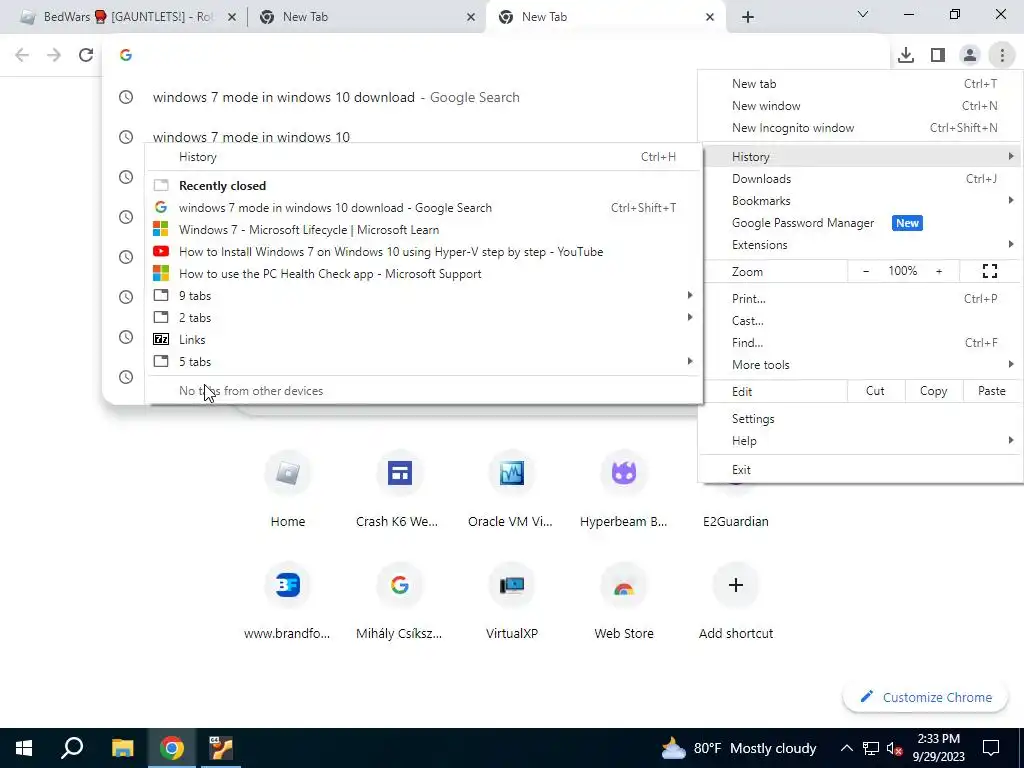Click the three-dot Chrome menu button
The image size is (1024, 768).
[x=1002, y=55]
